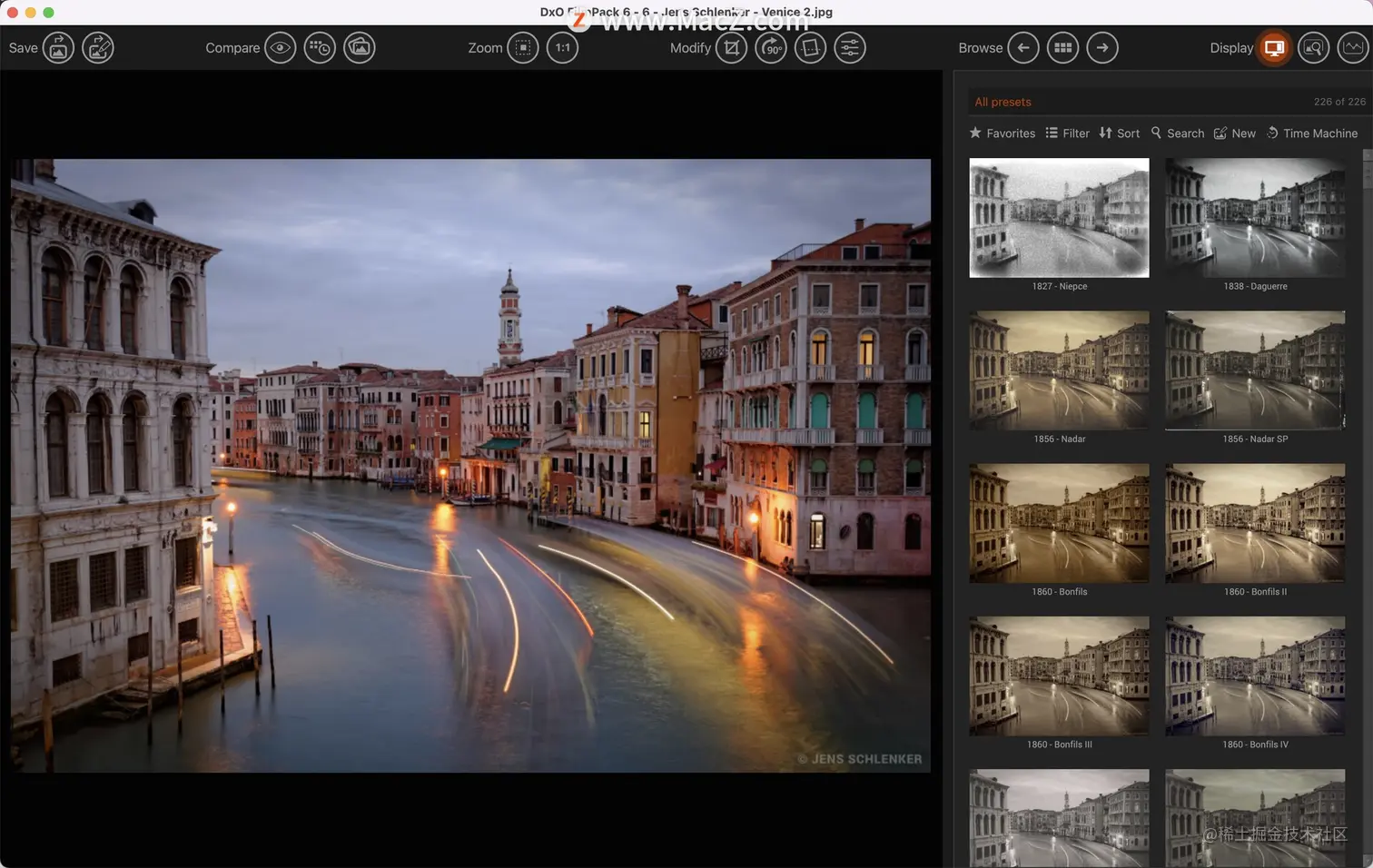
Task: Show Favorites presets only
Action: (1003, 133)
